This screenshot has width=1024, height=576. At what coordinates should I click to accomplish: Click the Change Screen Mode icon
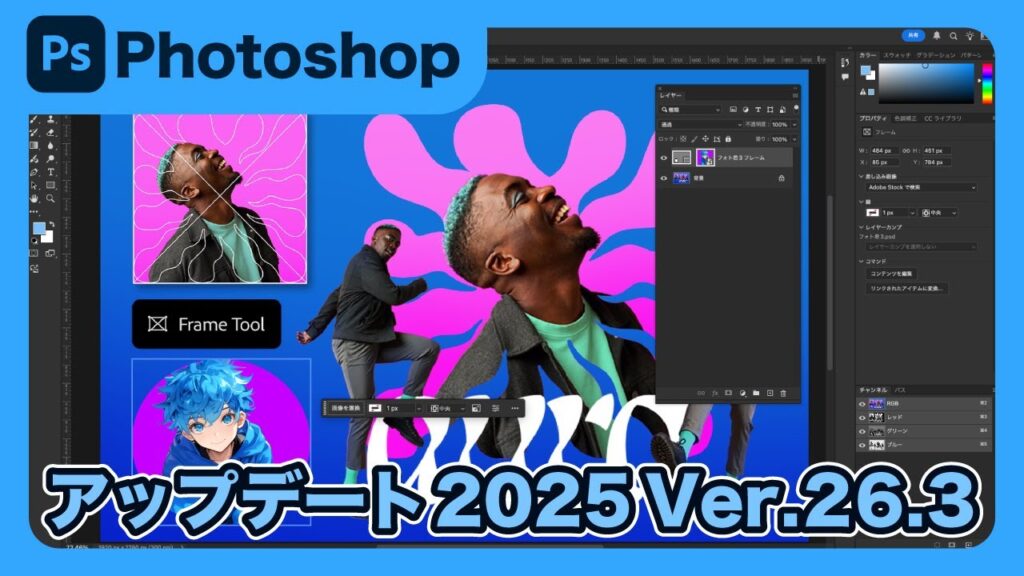coord(50,253)
